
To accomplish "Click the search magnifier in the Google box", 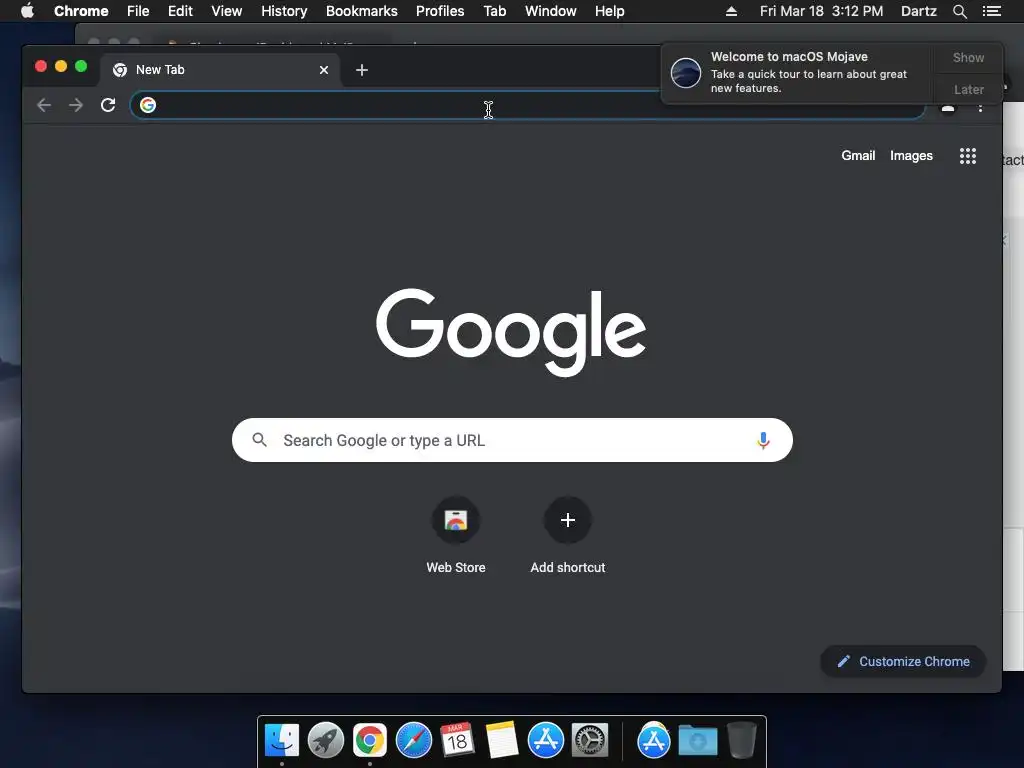I will [259, 440].
